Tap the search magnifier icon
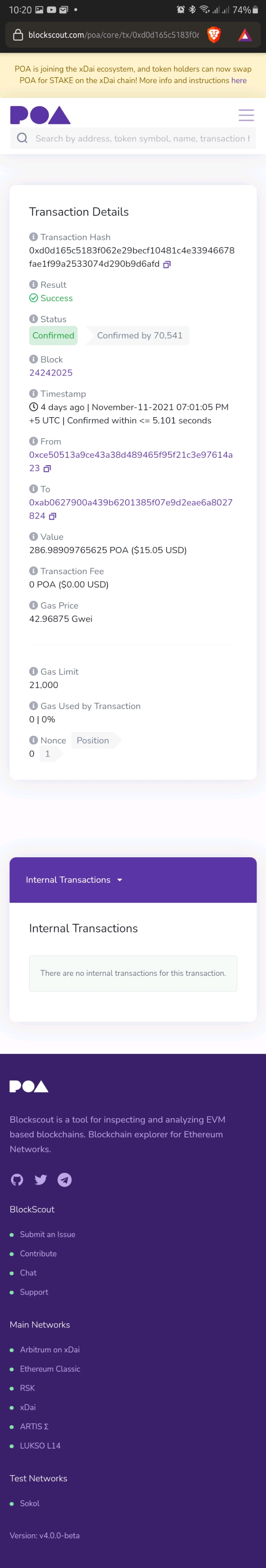Viewport: 266px width, 1568px height. click(22, 138)
